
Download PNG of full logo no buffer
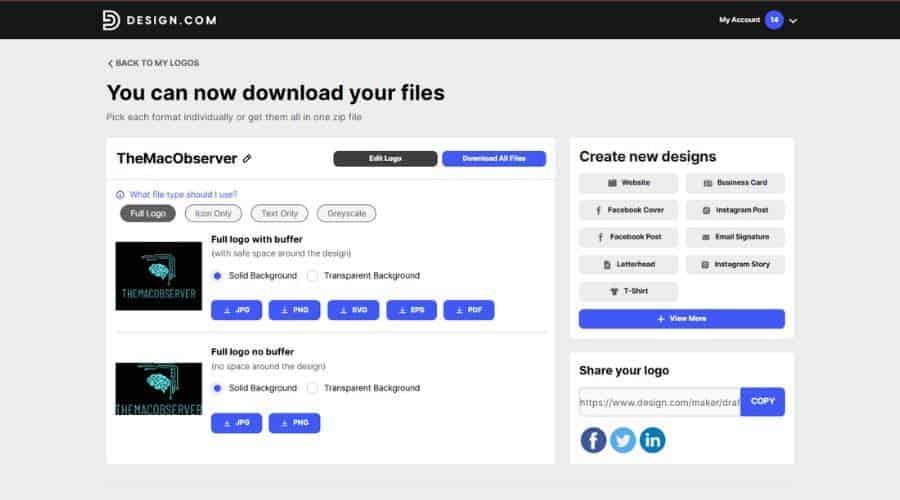(x=294, y=423)
